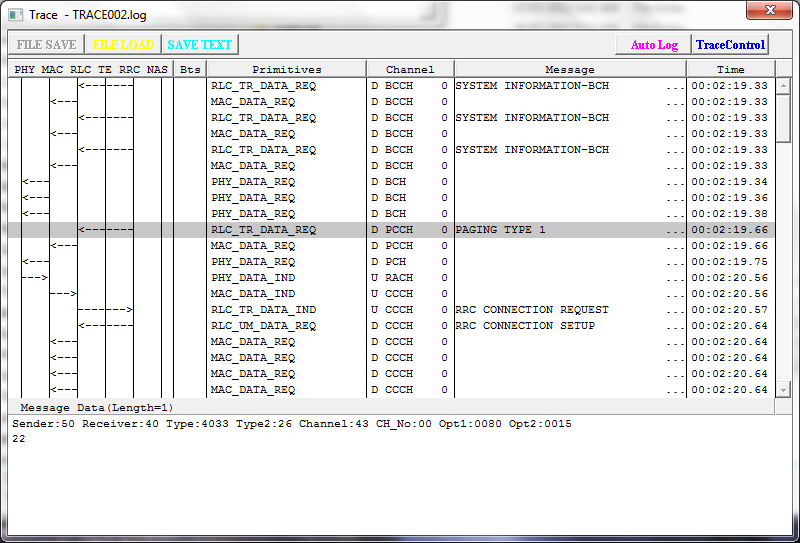Click the timestamp 00:02:19.38
The height and width of the screenshot is (543, 800).
730,214
